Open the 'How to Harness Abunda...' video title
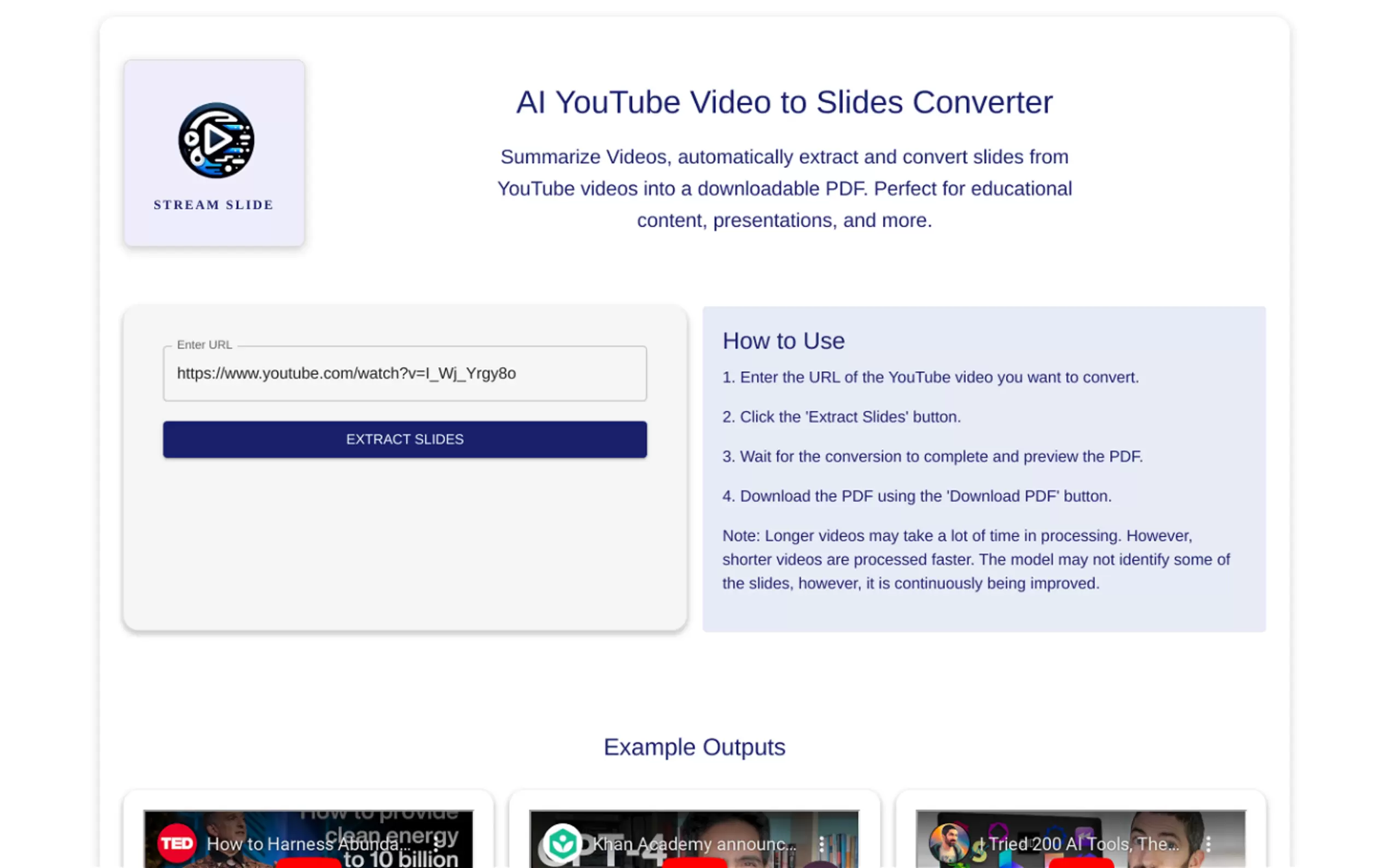The width and height of the screenshot is (1389, 868). pos(308,844)
